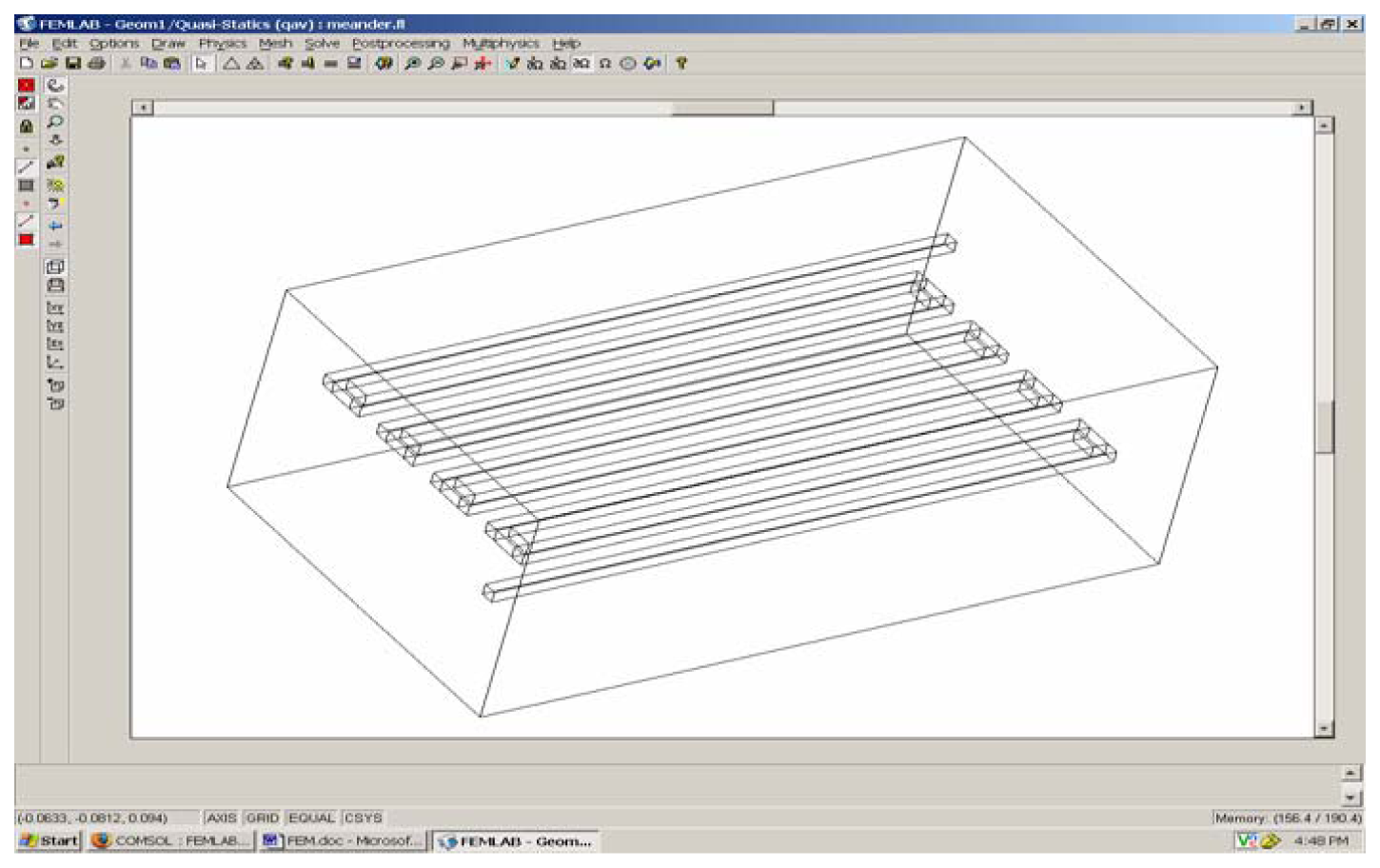Click the Solve equals-sign icon
This screenshot has height=868, width=1380.
(331, 64)
